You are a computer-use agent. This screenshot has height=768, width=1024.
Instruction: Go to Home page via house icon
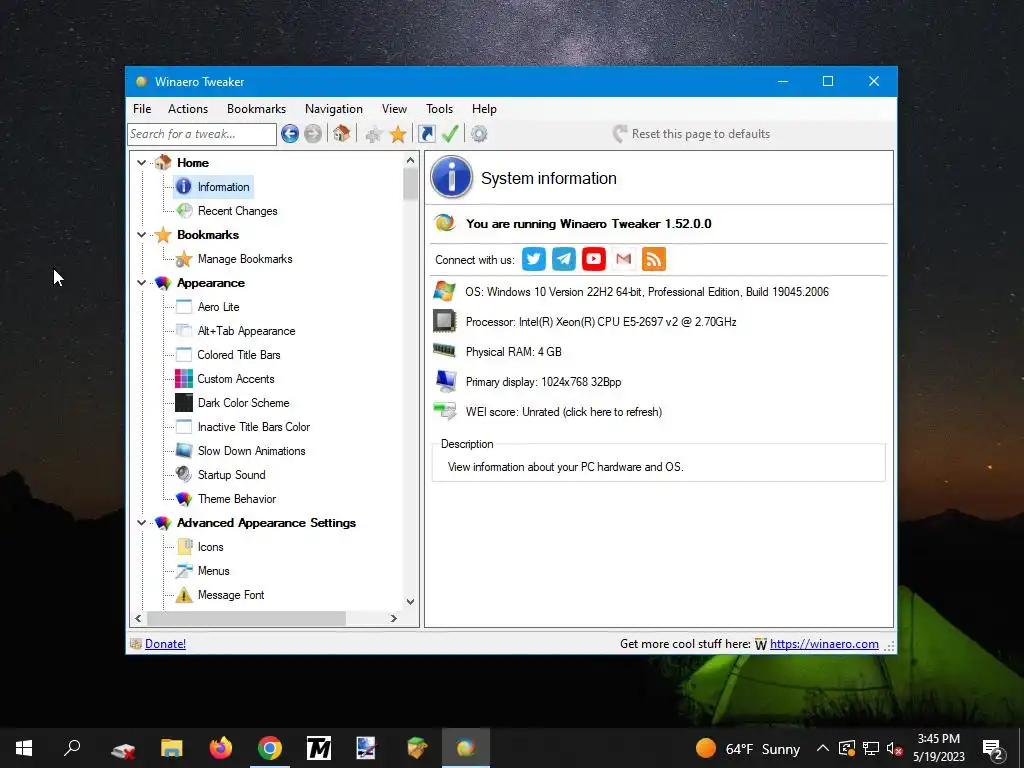(x=341, y=134)
